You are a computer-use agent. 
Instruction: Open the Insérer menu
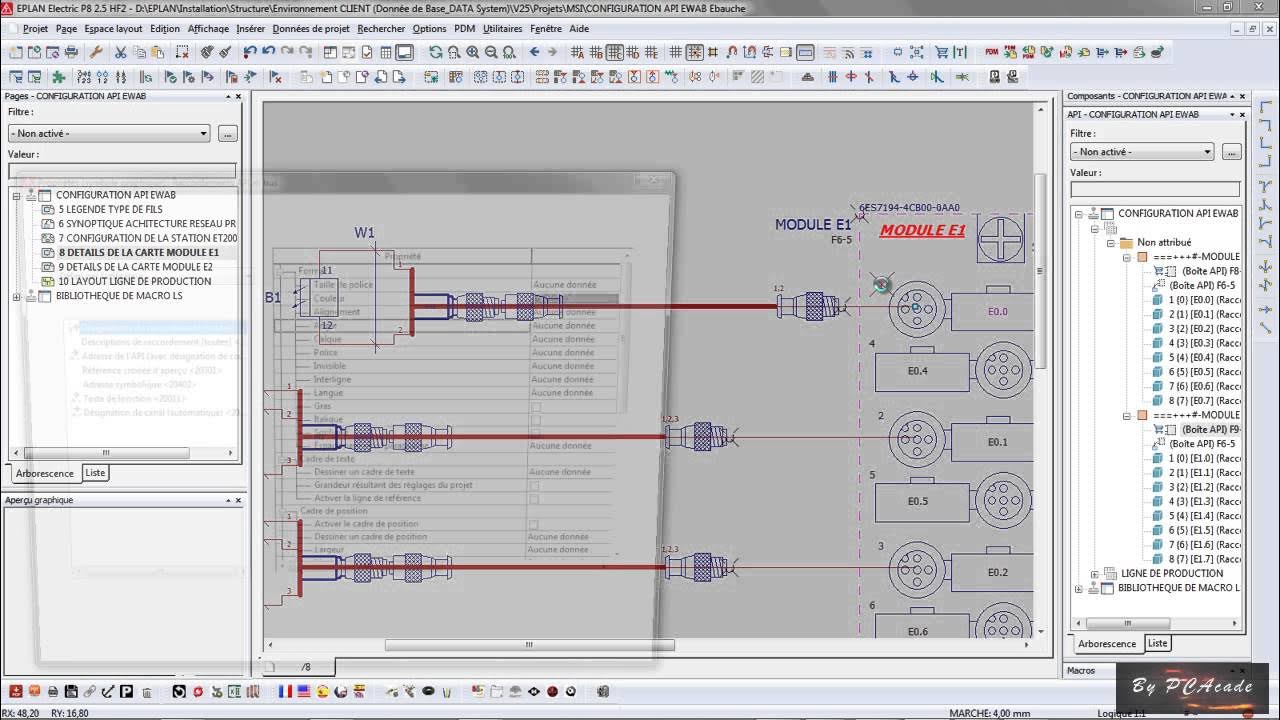(x=250, y=29)
